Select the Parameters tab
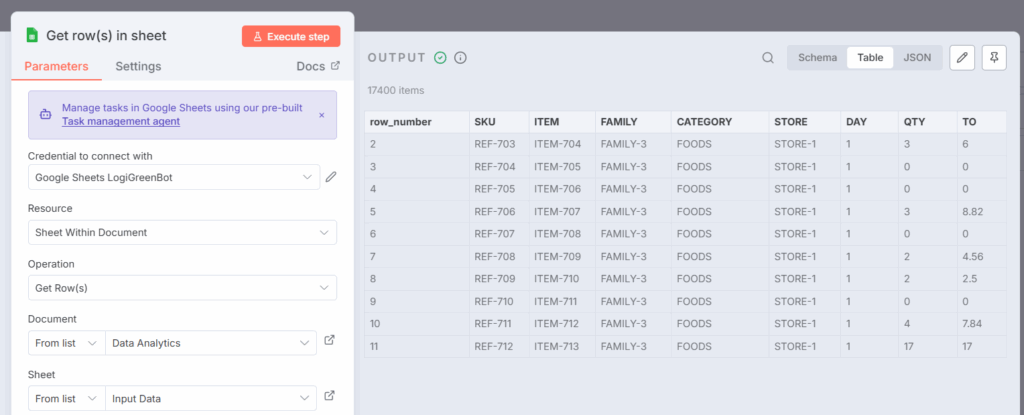The height and width of the screenshot is (415, 1024). point(56,67)
